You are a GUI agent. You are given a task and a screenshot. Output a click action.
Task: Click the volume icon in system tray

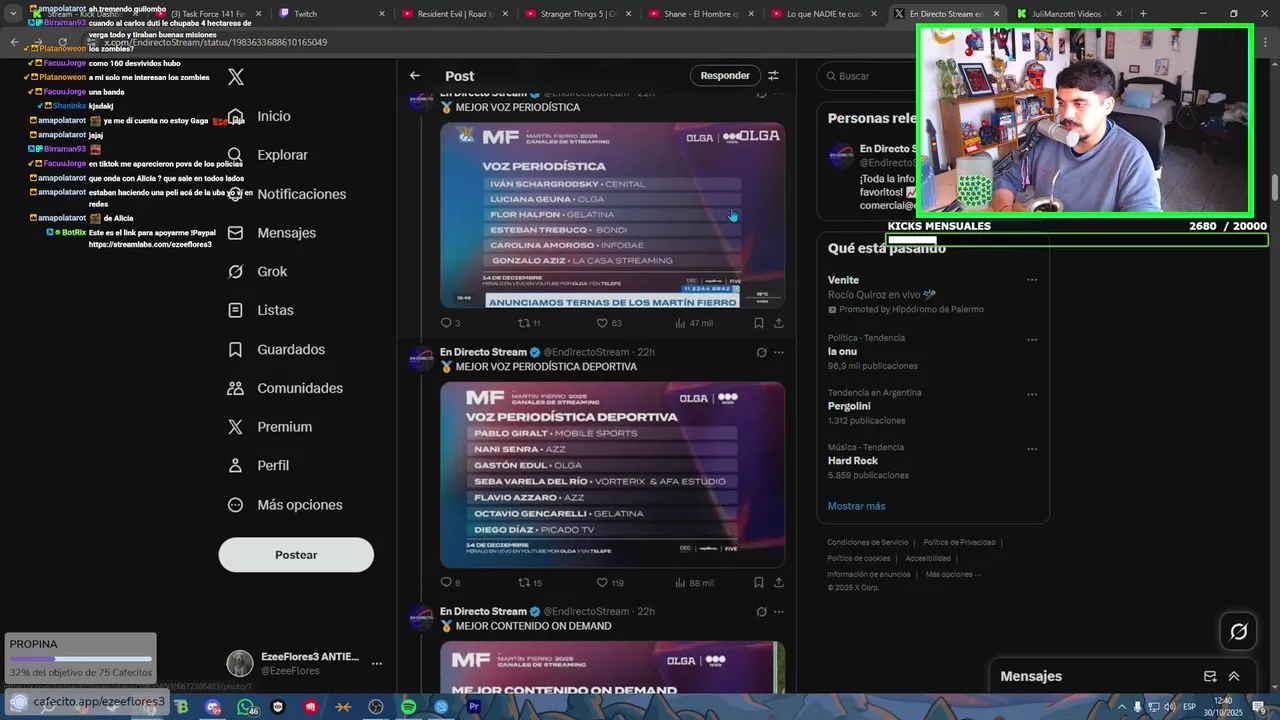point(1169,707)
